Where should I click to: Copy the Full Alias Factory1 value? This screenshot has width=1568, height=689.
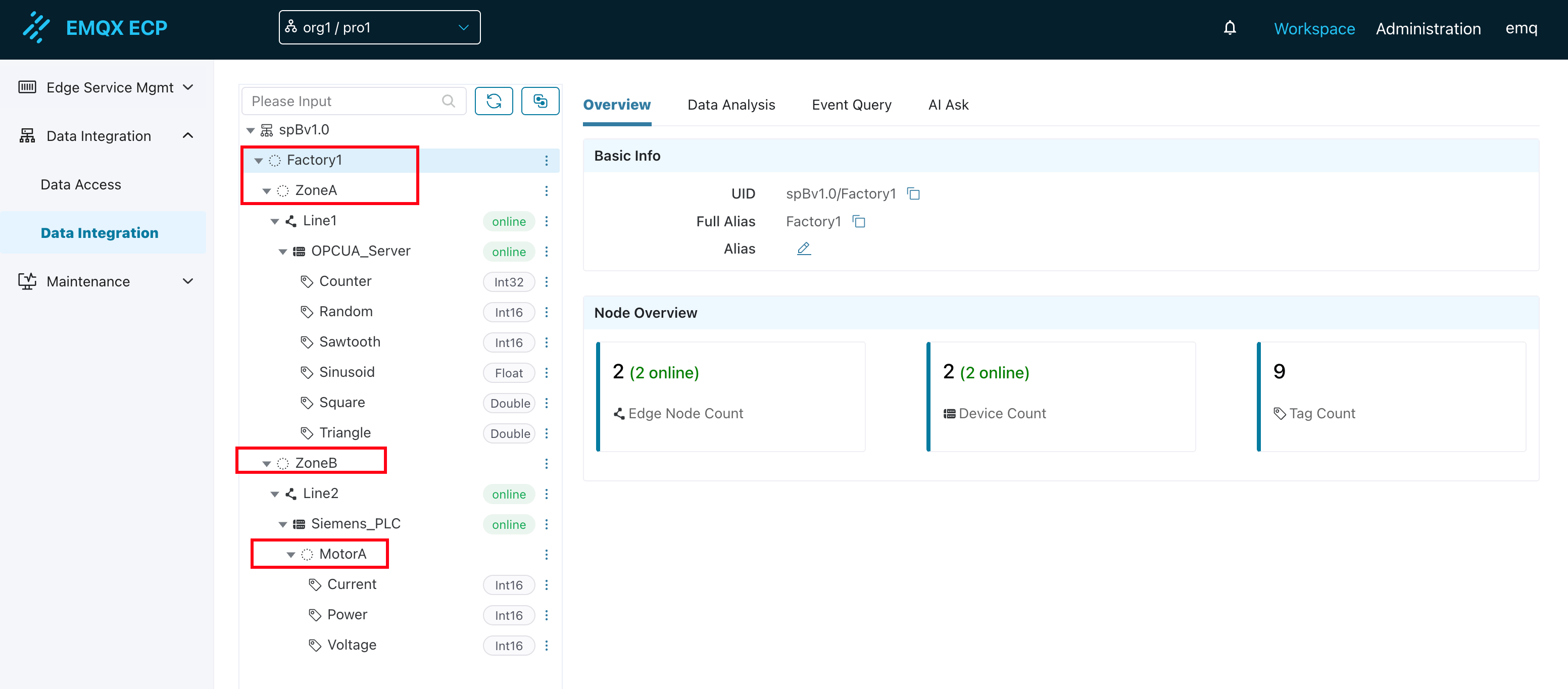click(858, 222)
